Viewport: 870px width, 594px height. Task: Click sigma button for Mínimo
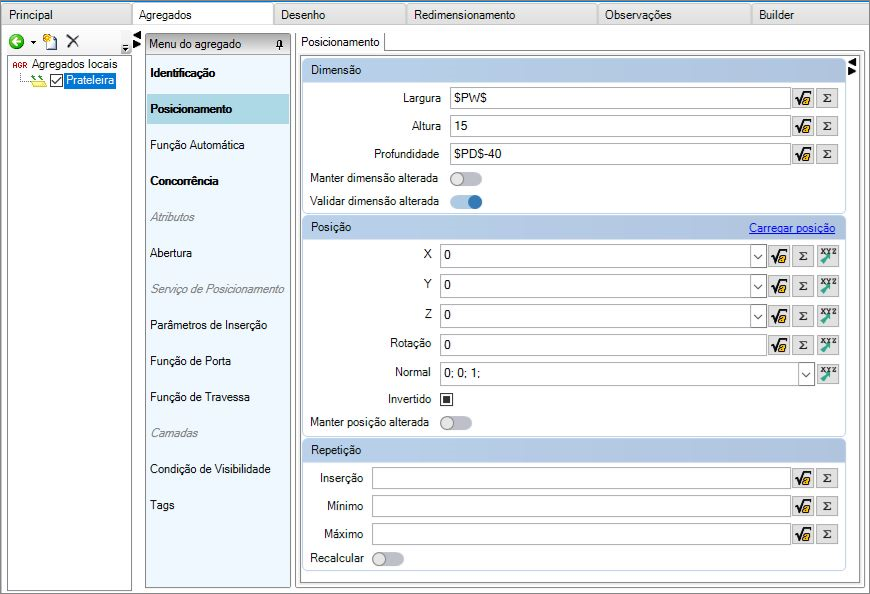point(827,506)
